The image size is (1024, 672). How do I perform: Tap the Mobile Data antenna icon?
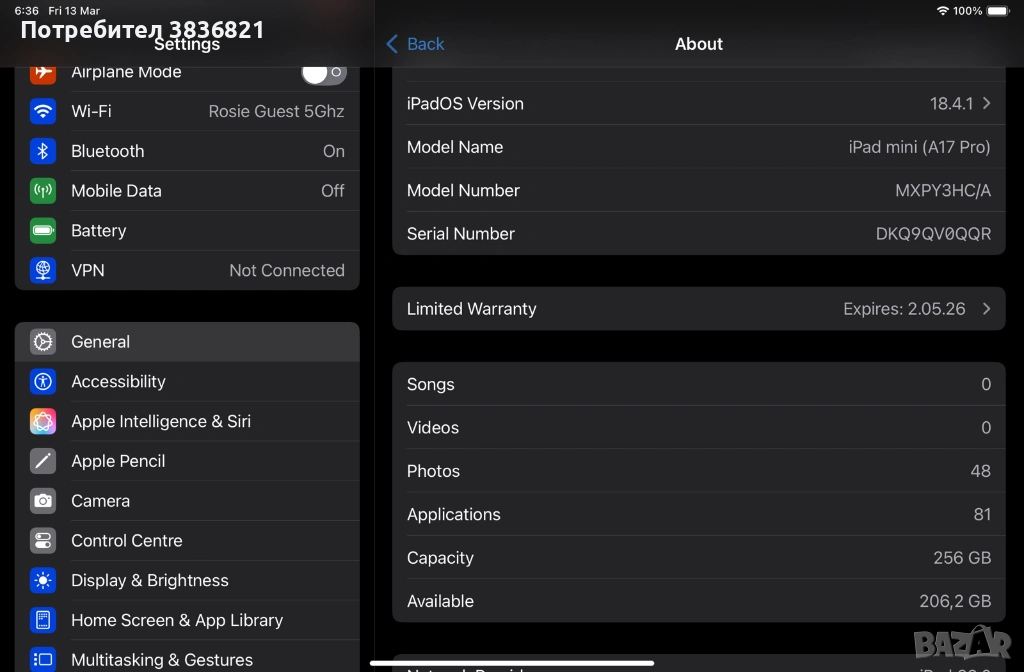tap(43, 191)
